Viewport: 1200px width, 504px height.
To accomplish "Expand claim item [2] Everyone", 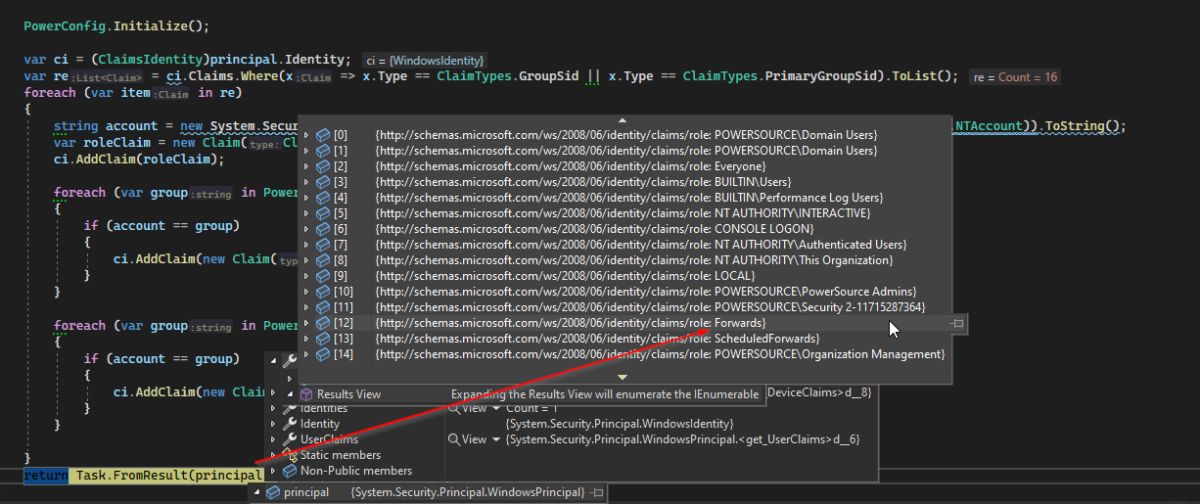I will point(307,166).
